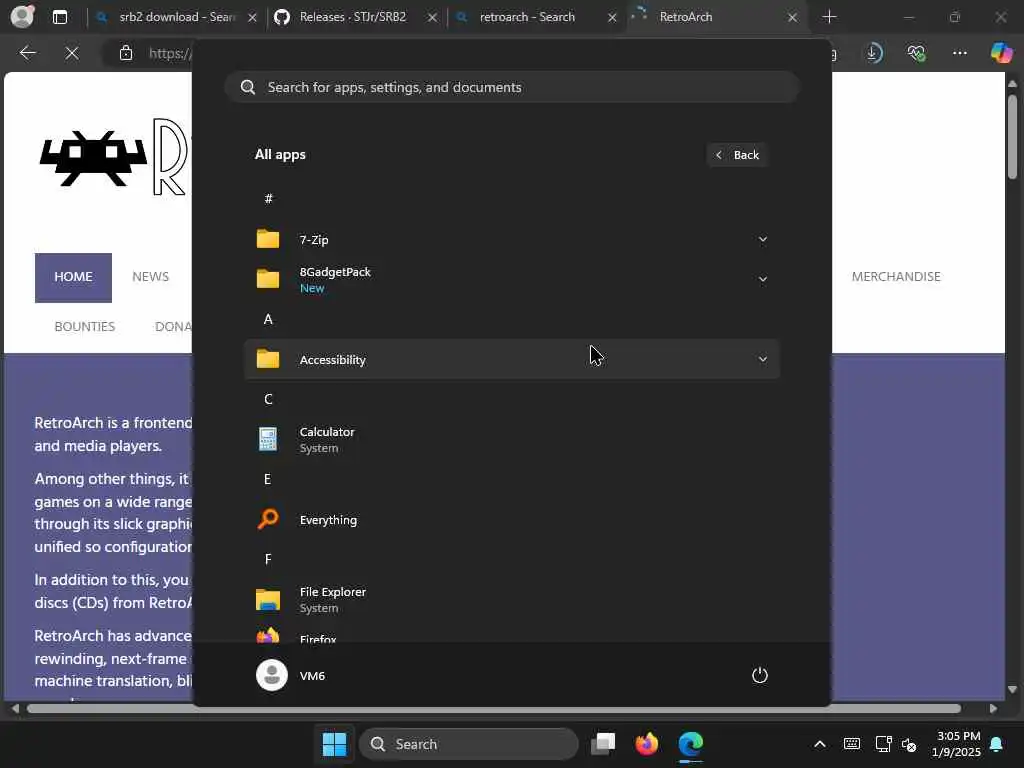The width and height of the screenshot is (1024, 768).
Task: Close the Releases STJr/SRB2 tab
Action: pyautogui.click(x=432, y=18)
